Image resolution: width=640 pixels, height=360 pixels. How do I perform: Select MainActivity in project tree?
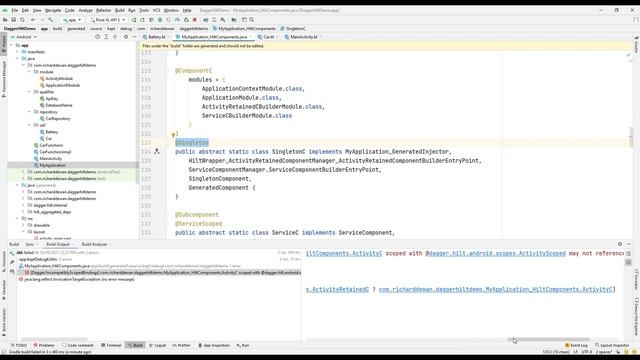(50, 158)
